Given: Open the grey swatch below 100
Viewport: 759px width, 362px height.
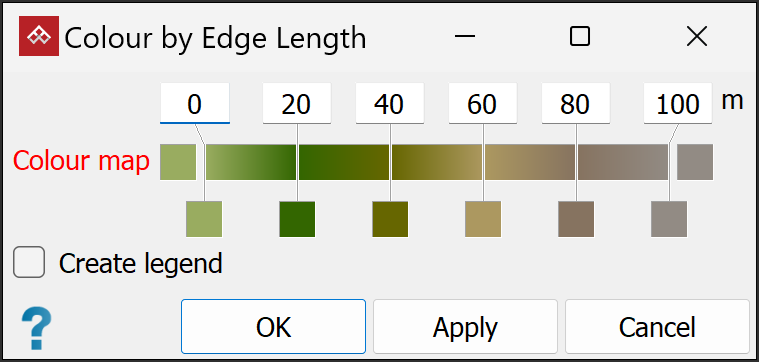Looking at the screenshot, I should click(669, 219).
